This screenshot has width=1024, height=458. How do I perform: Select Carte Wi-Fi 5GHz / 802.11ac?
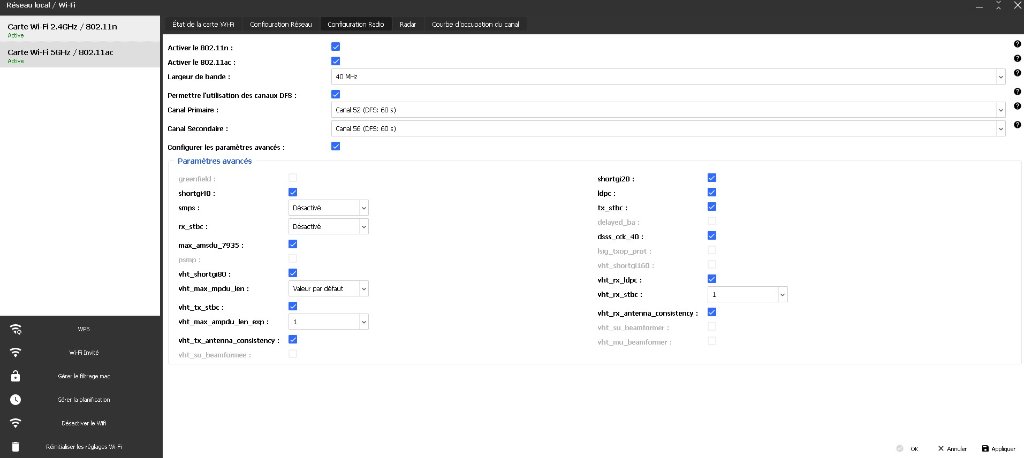click(80, 55)
